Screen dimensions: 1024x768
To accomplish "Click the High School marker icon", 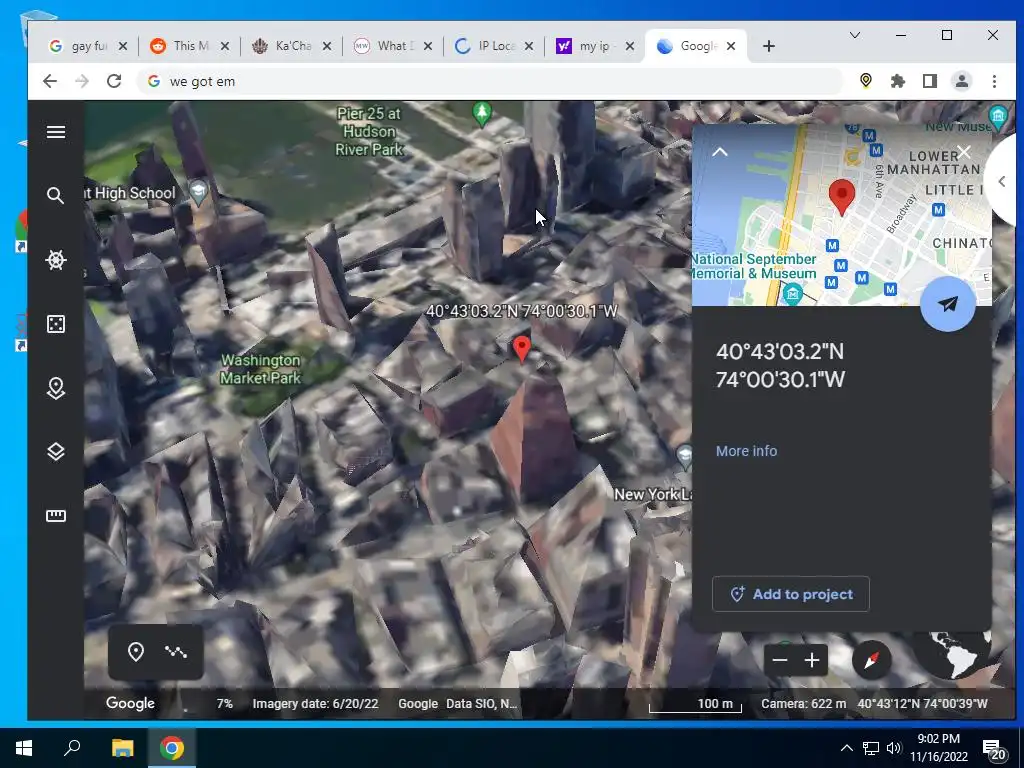I will point(199,192).
